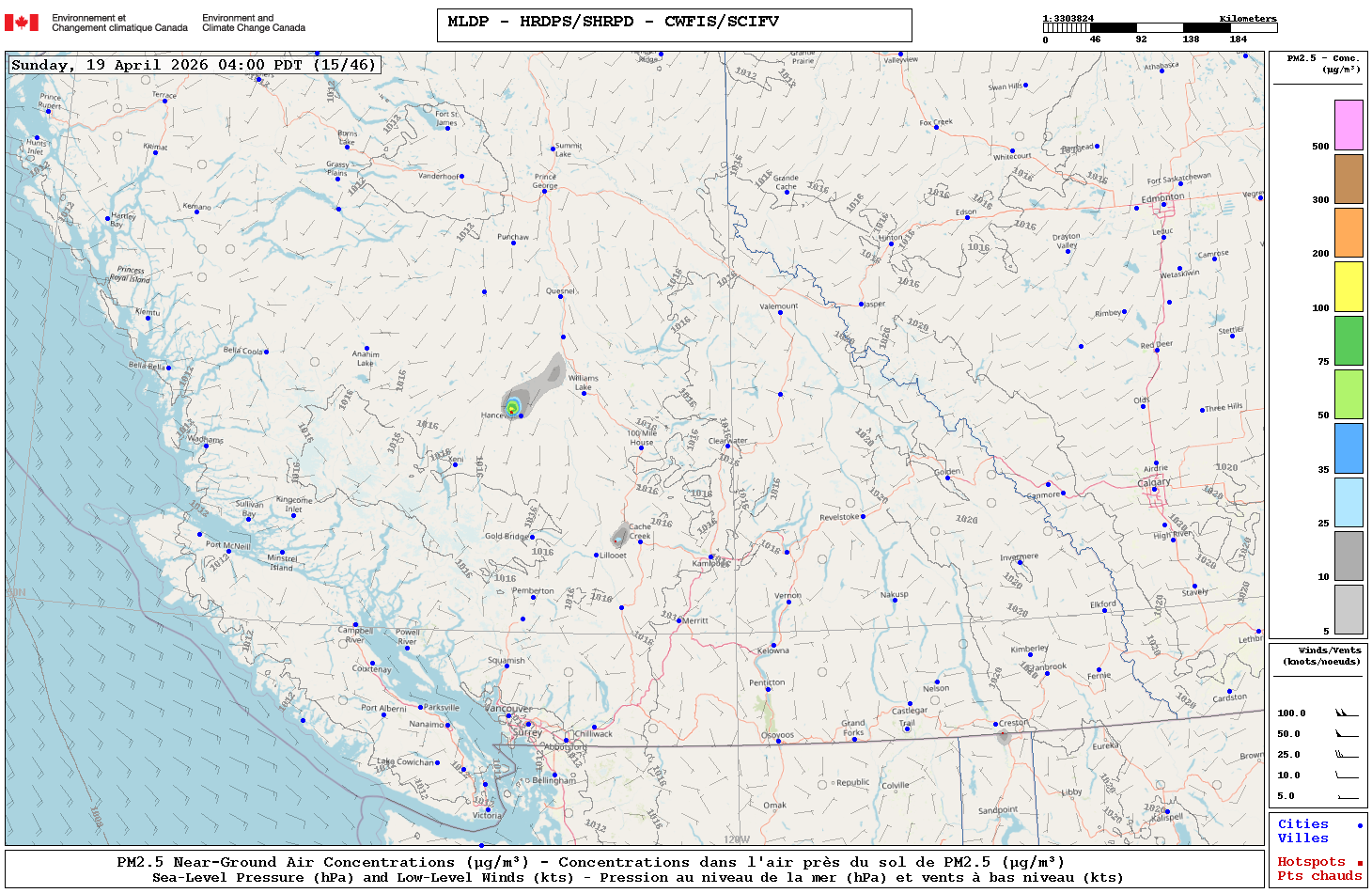This screenshot has width=1372, height=893.
Task: Click the Sunday 19 April 2026 timestamp box
Action: coord(195,65)
